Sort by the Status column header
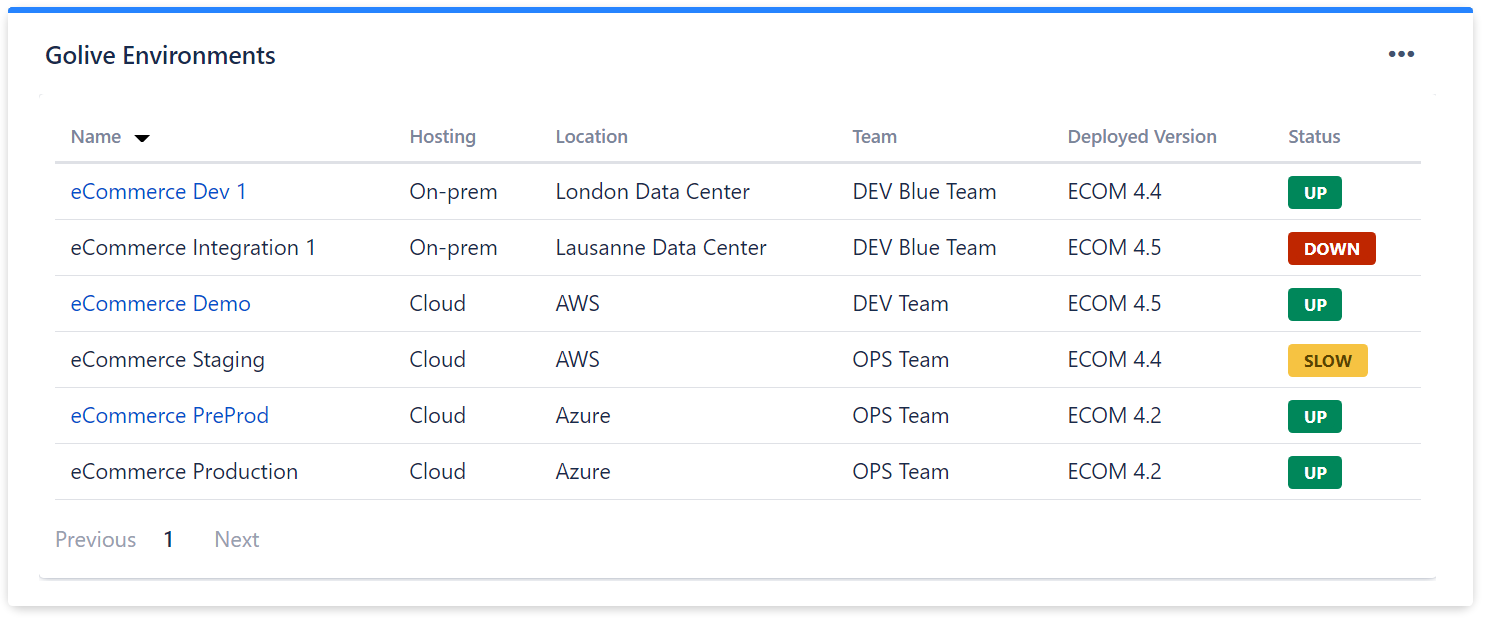The image size is (1486, 620). (x=1314, y=137)
